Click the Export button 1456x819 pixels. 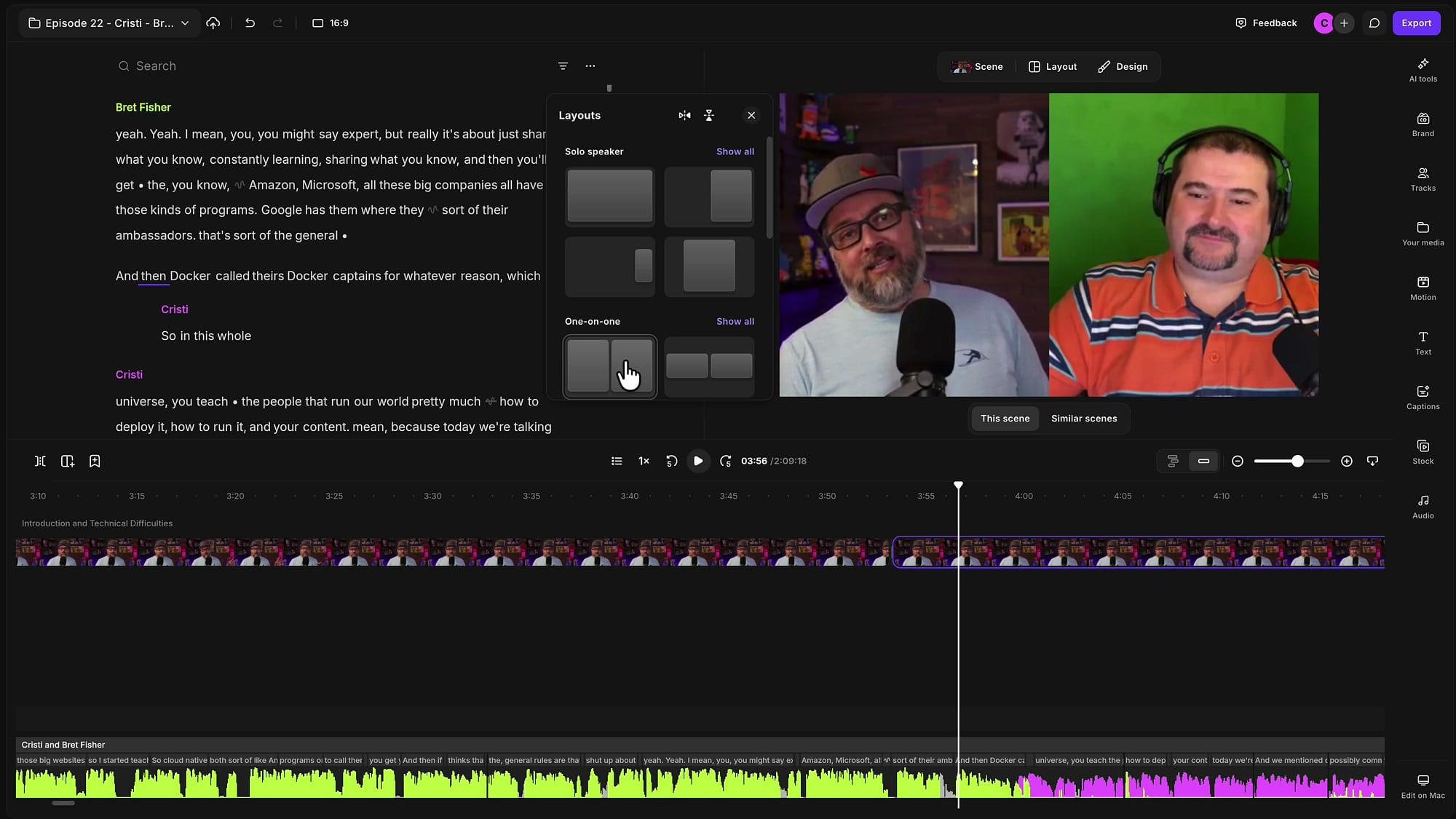(1416, 23)
